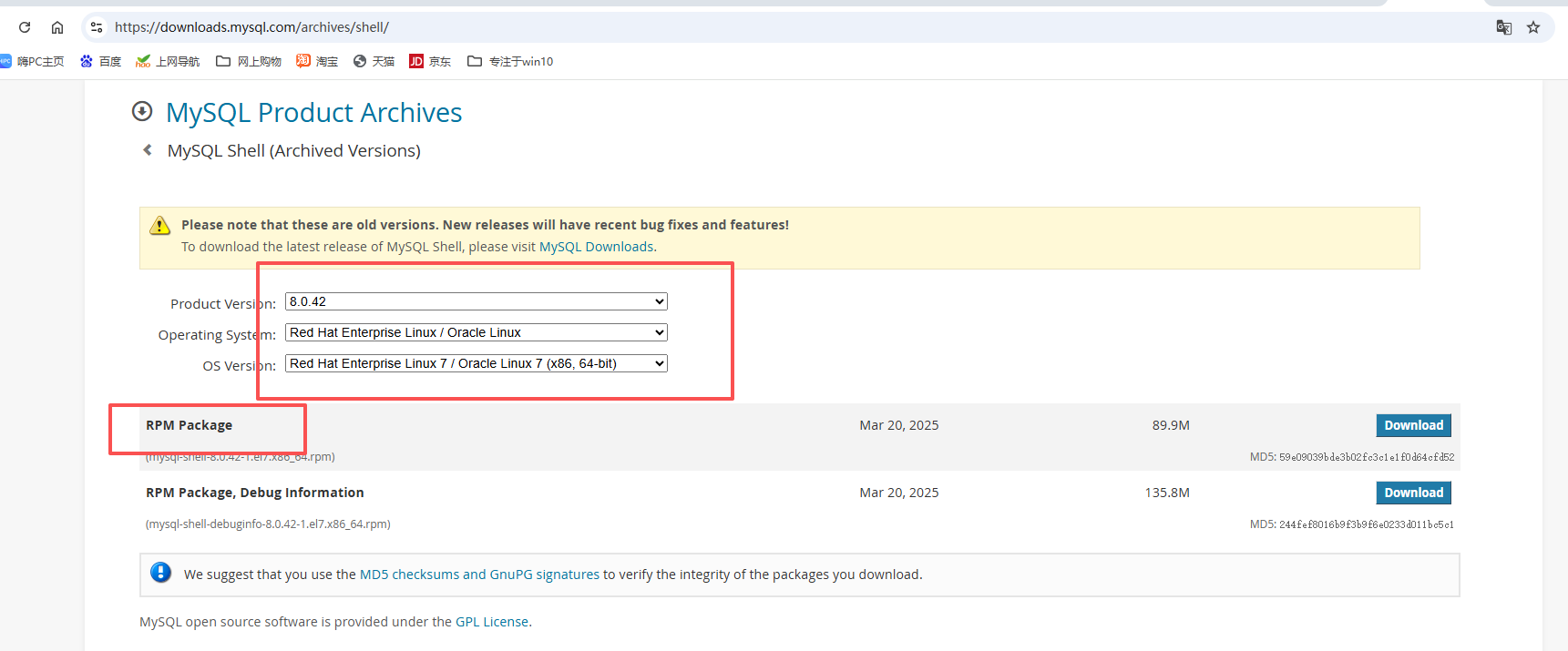This screenshot has width=1568, height=651.
Task: Click the MySQL Shell (Archived Versions) heading
Action: (x=293, y=150)
